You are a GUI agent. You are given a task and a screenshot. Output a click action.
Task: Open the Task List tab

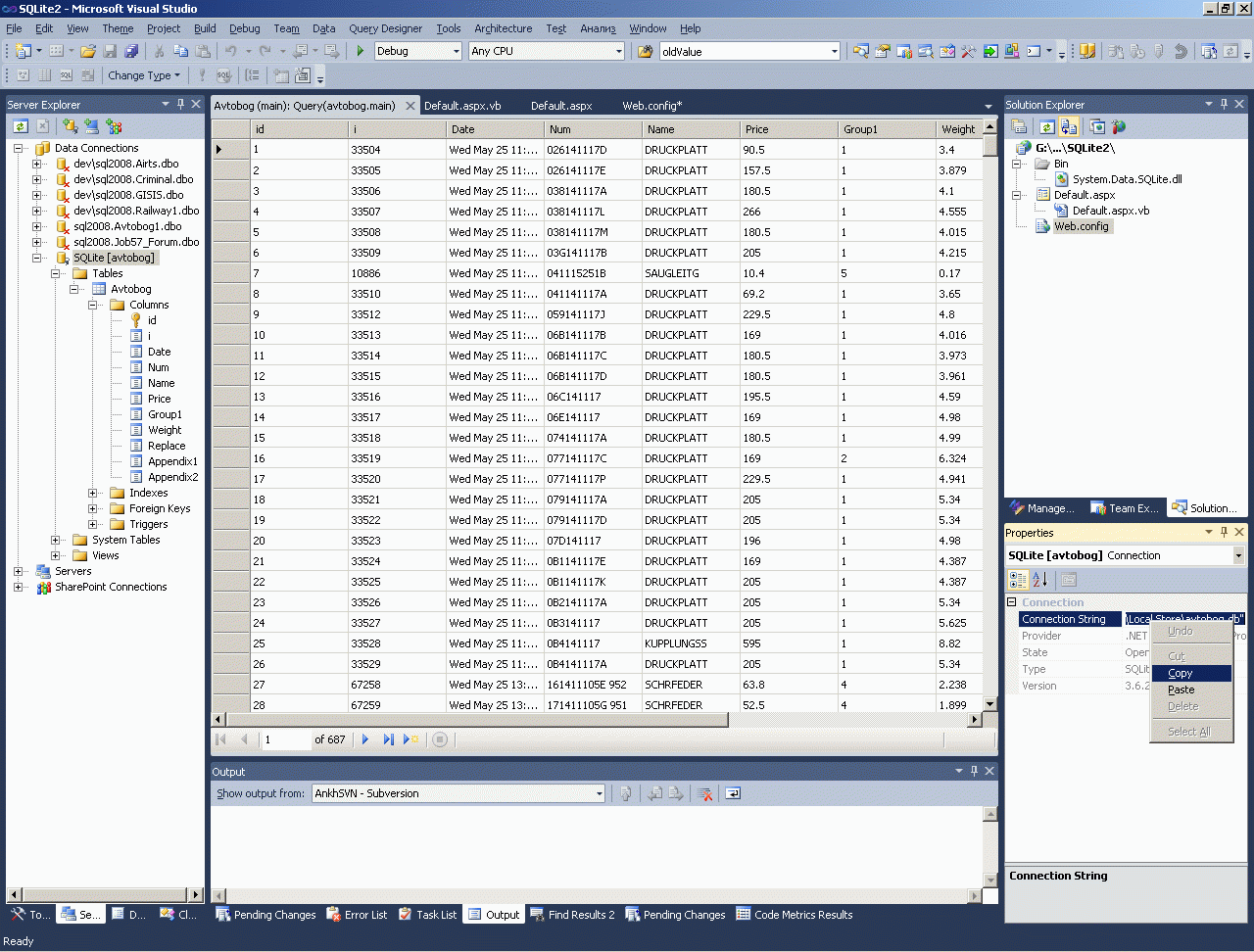[x=428, y=915]
